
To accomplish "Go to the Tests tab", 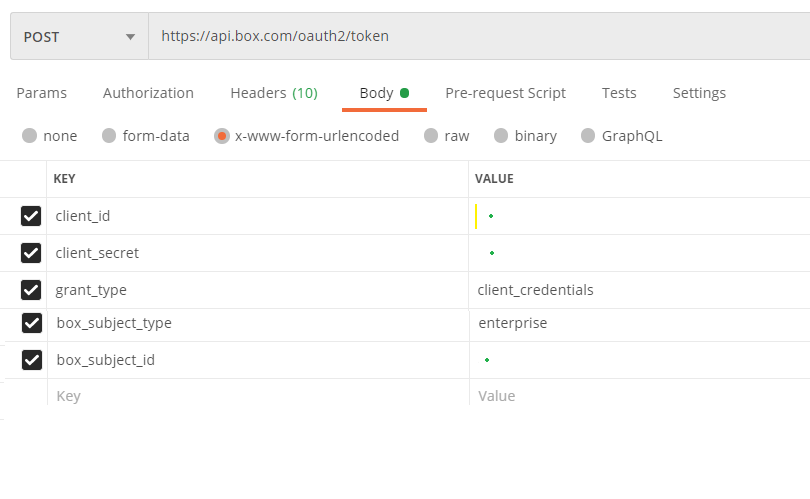I will 619,93.
